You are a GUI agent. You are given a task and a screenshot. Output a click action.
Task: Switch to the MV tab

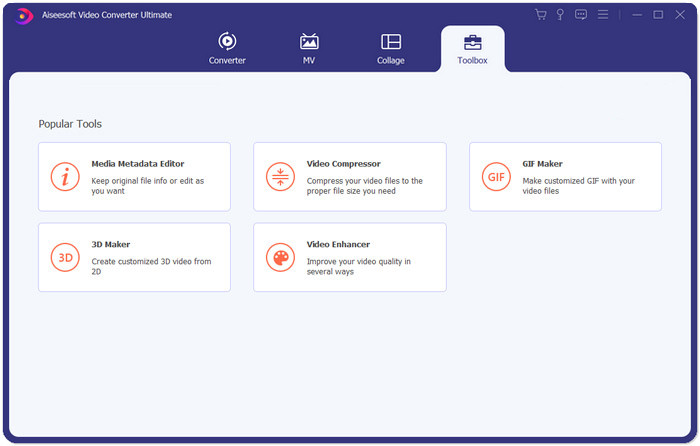[x=309, y=48]
